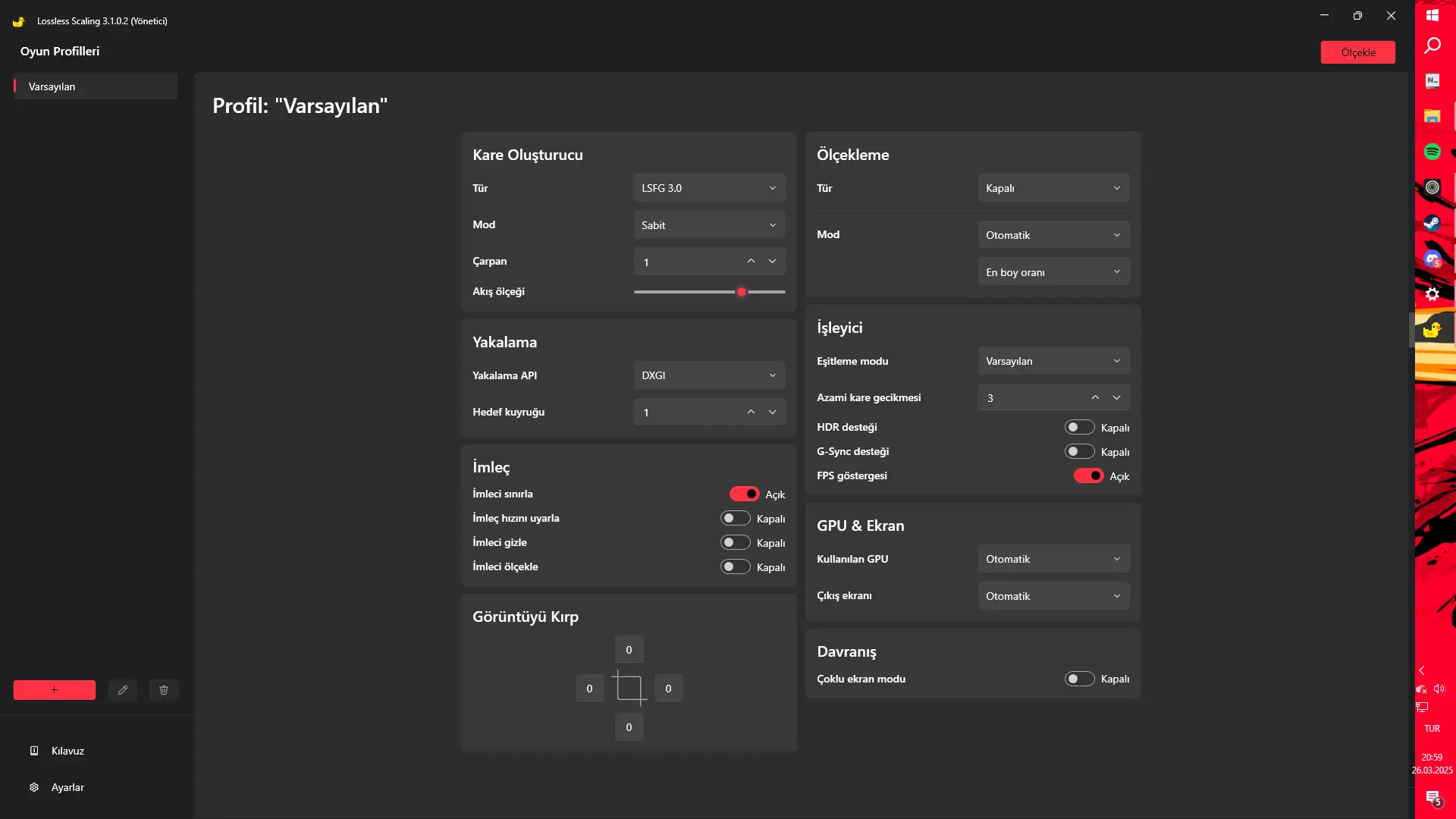The image size is (1456, 819).
Task: Minimize the Lossless Scaling window
Action: [x=1324, y=15]
